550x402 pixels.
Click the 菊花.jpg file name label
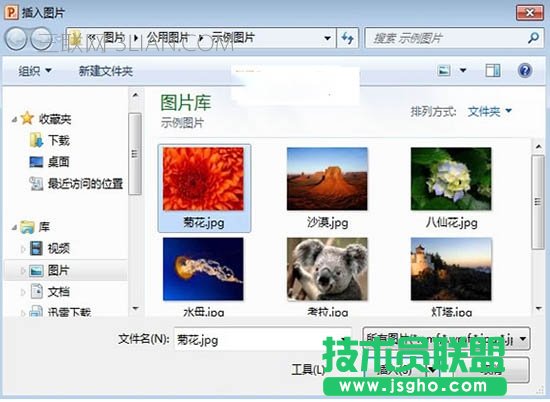(x=204, y=222)
